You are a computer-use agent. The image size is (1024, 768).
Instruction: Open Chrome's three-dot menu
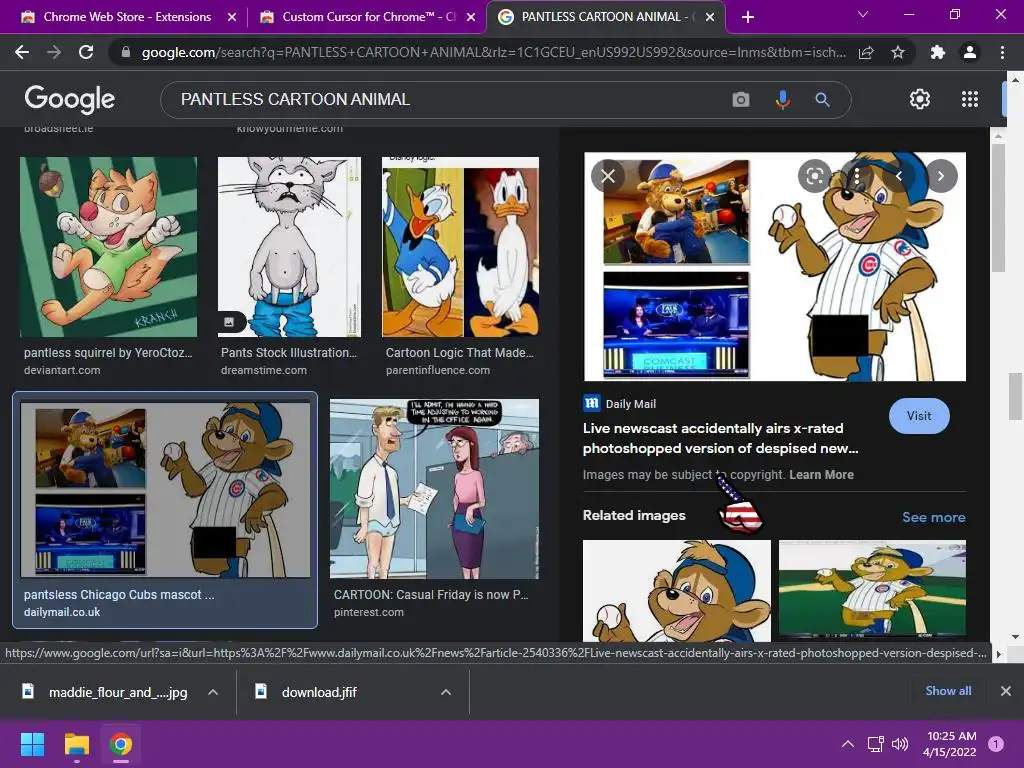click(x=1002, y=52)
